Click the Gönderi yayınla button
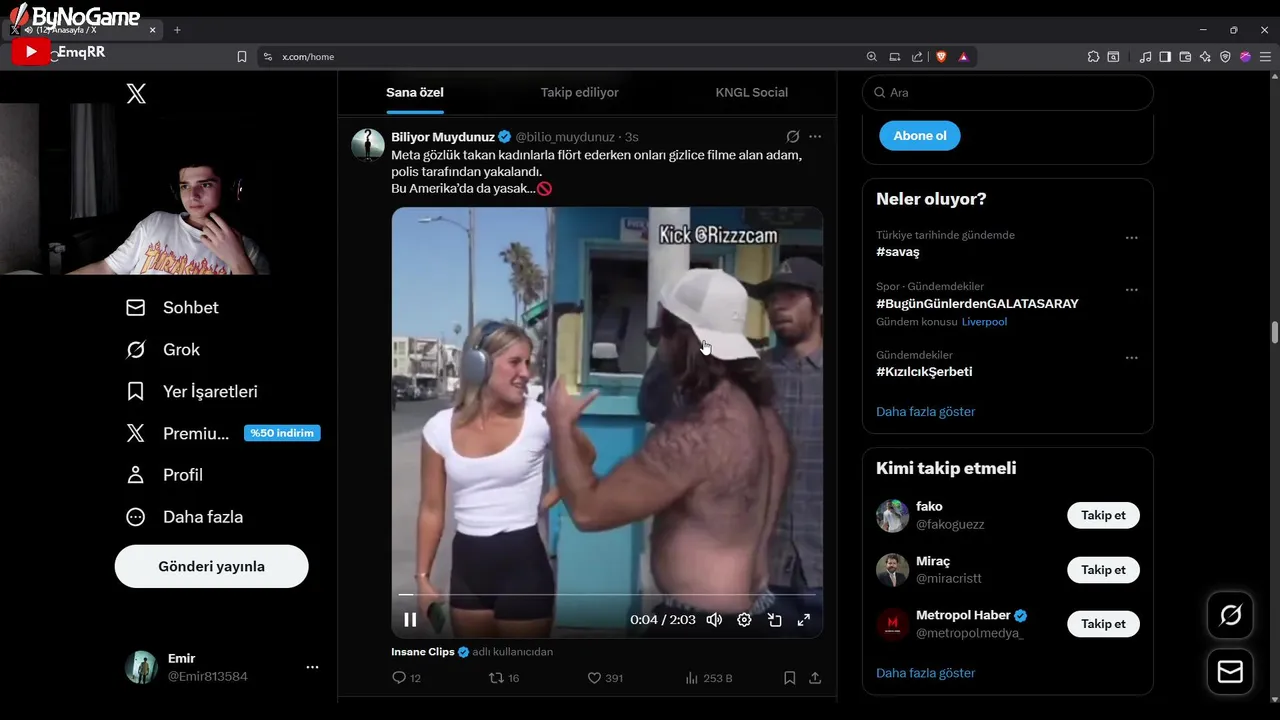 click(x=212, y=566)
